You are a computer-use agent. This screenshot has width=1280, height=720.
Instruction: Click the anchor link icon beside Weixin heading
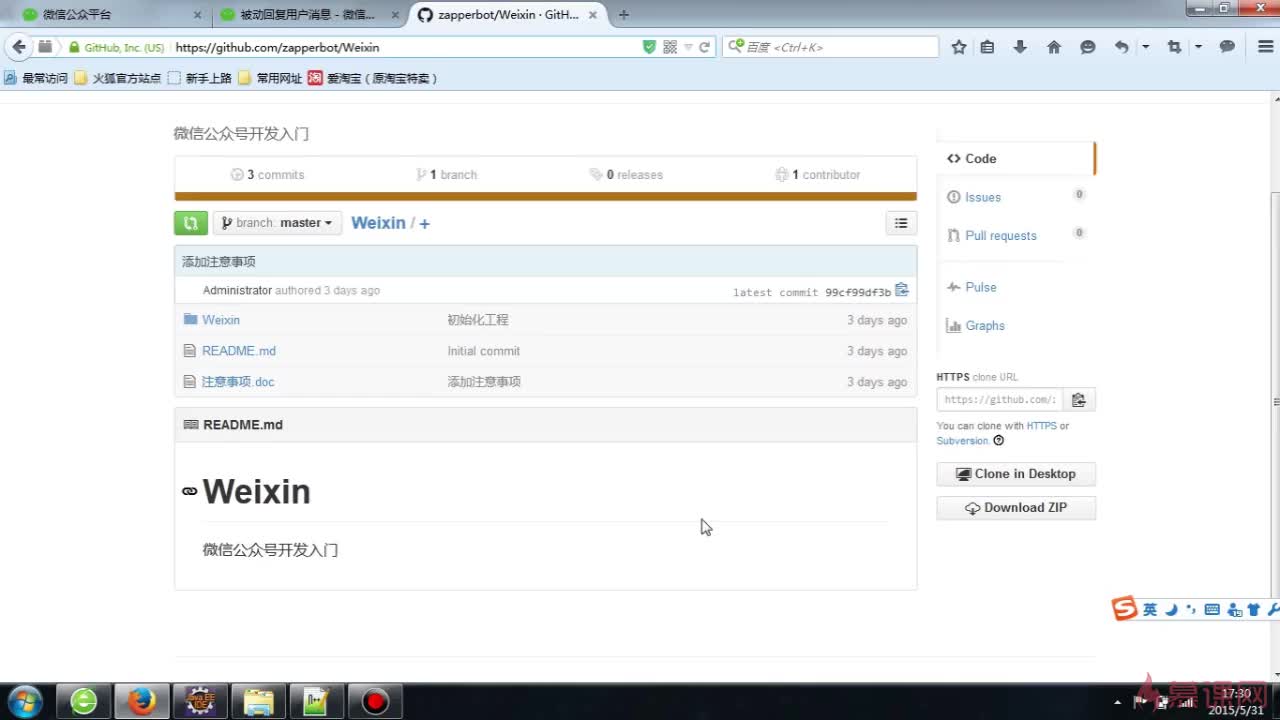click(189, 491)
